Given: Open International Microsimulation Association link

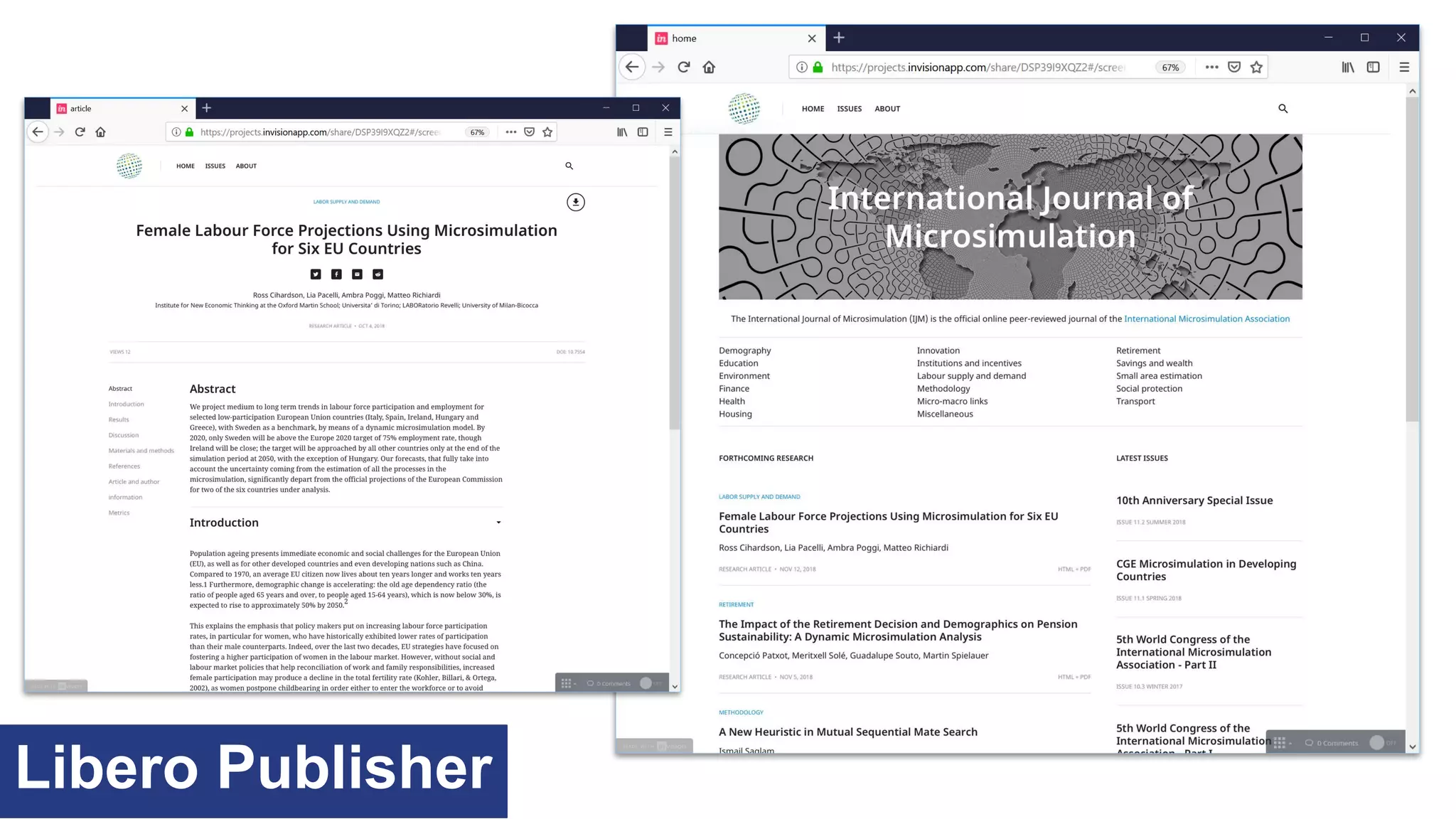Looking at the screenshot, I should tap(1206, 319).
